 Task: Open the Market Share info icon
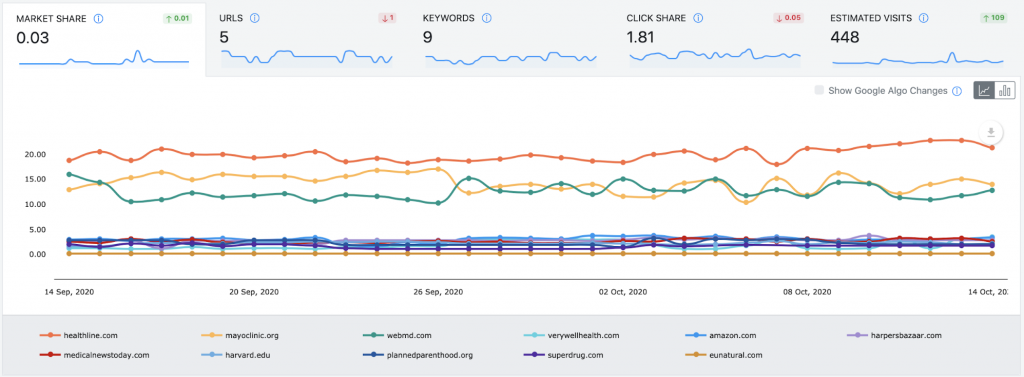coord(99,18)
